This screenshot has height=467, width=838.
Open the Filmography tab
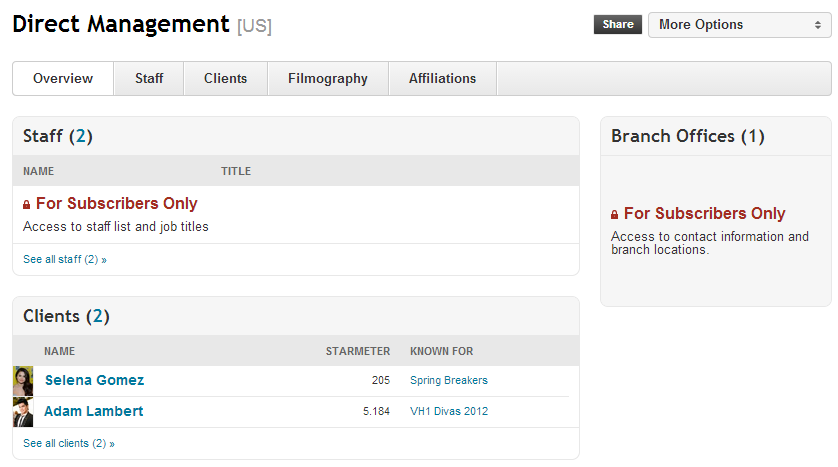pyautogui.click(x=328, y=79)
